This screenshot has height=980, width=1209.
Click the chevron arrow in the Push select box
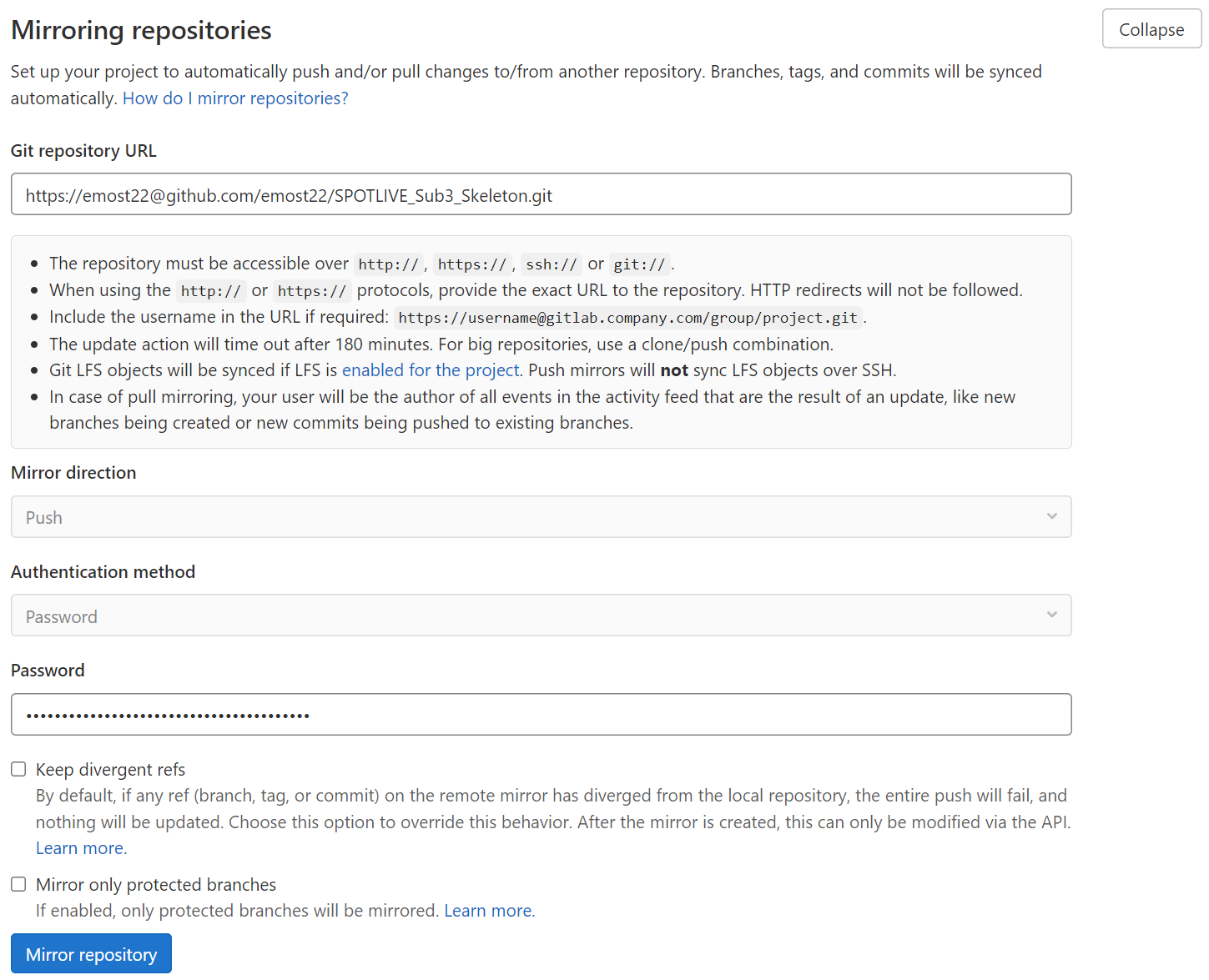pos(1051,517)
